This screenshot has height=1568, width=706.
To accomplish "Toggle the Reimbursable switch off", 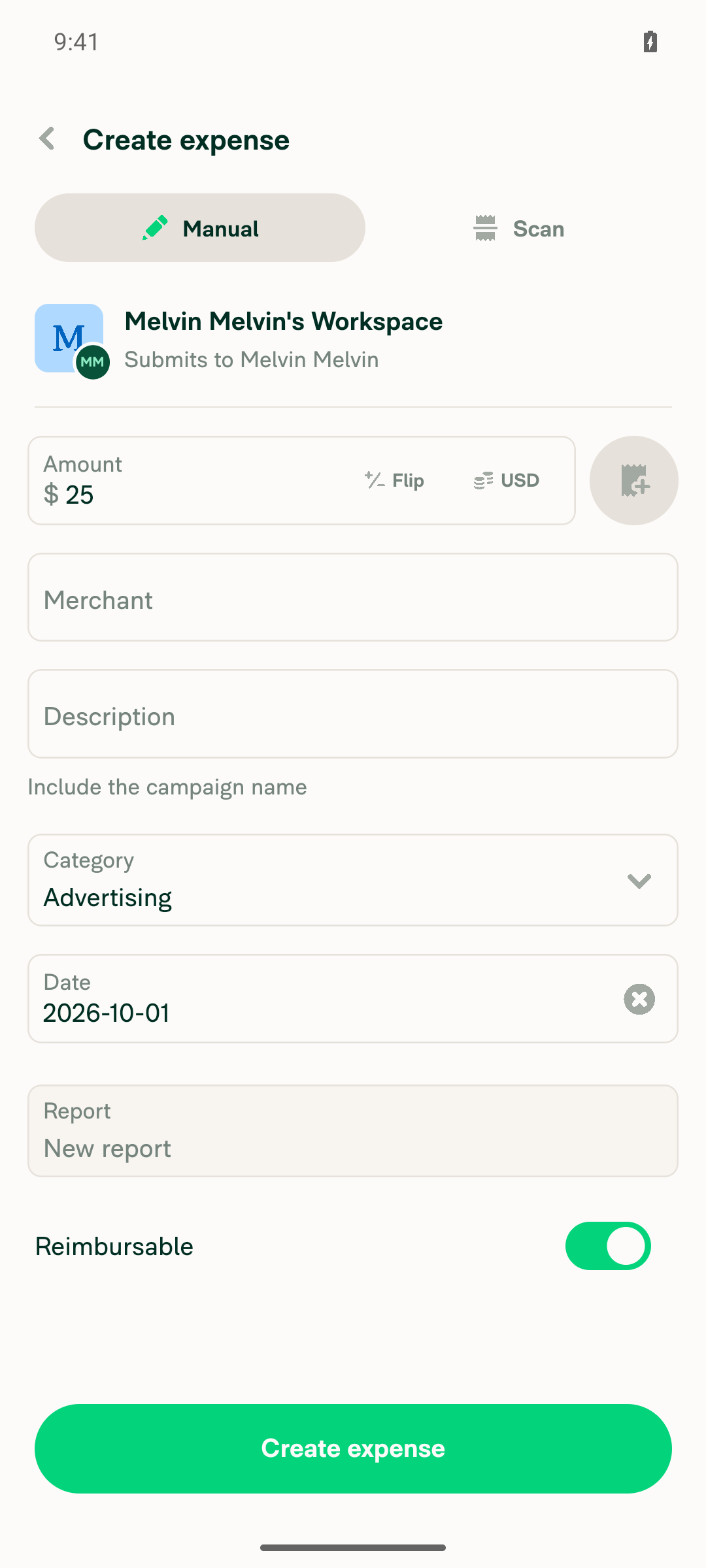I will click(608, 1246).
